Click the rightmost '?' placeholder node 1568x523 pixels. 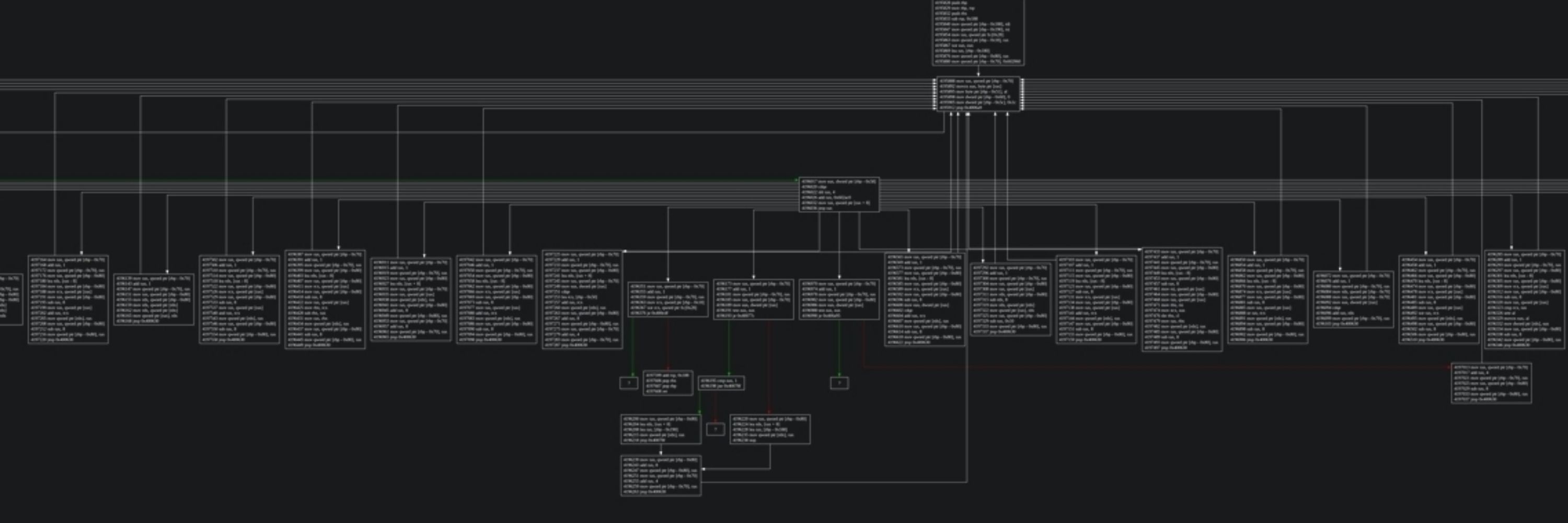pos(839,383)
